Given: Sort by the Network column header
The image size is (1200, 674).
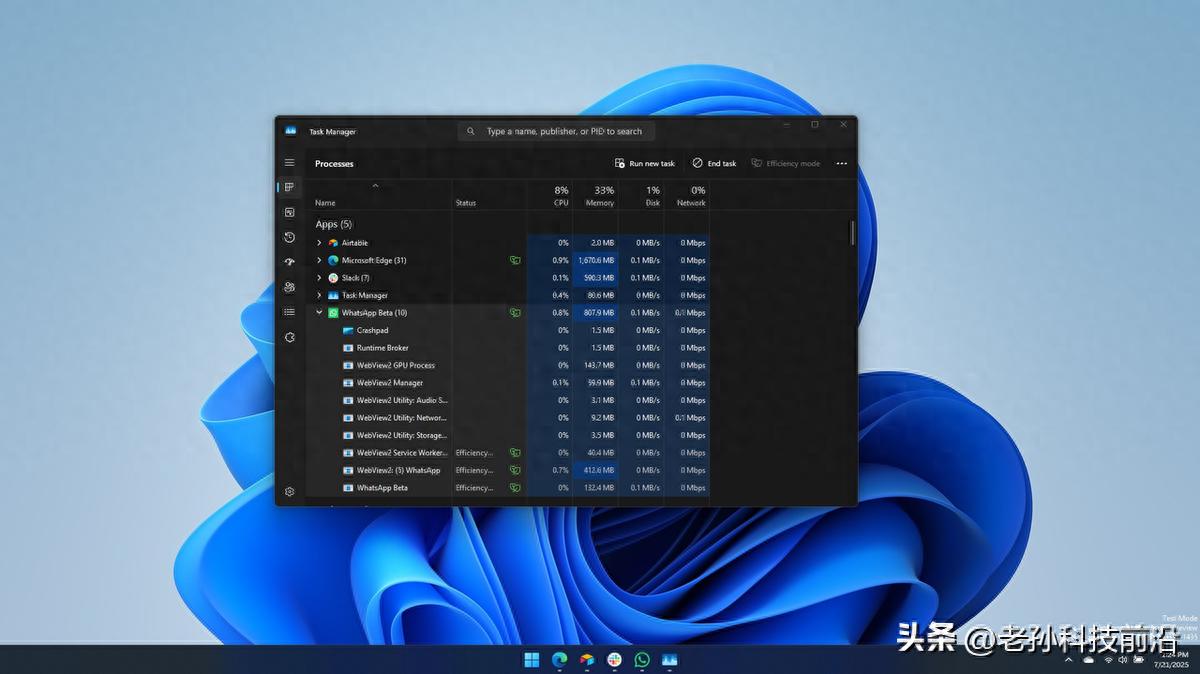Looking at the screenshot, I should (x=691, y=203).
